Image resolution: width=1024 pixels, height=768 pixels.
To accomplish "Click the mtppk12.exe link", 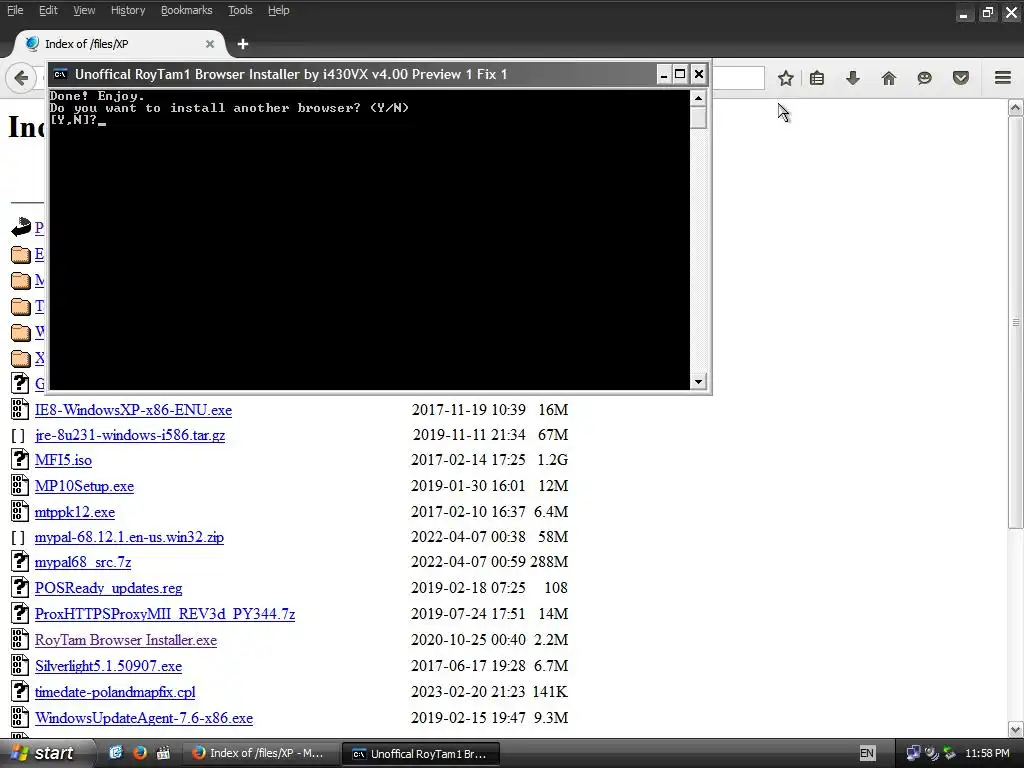I will click(75, 512).
